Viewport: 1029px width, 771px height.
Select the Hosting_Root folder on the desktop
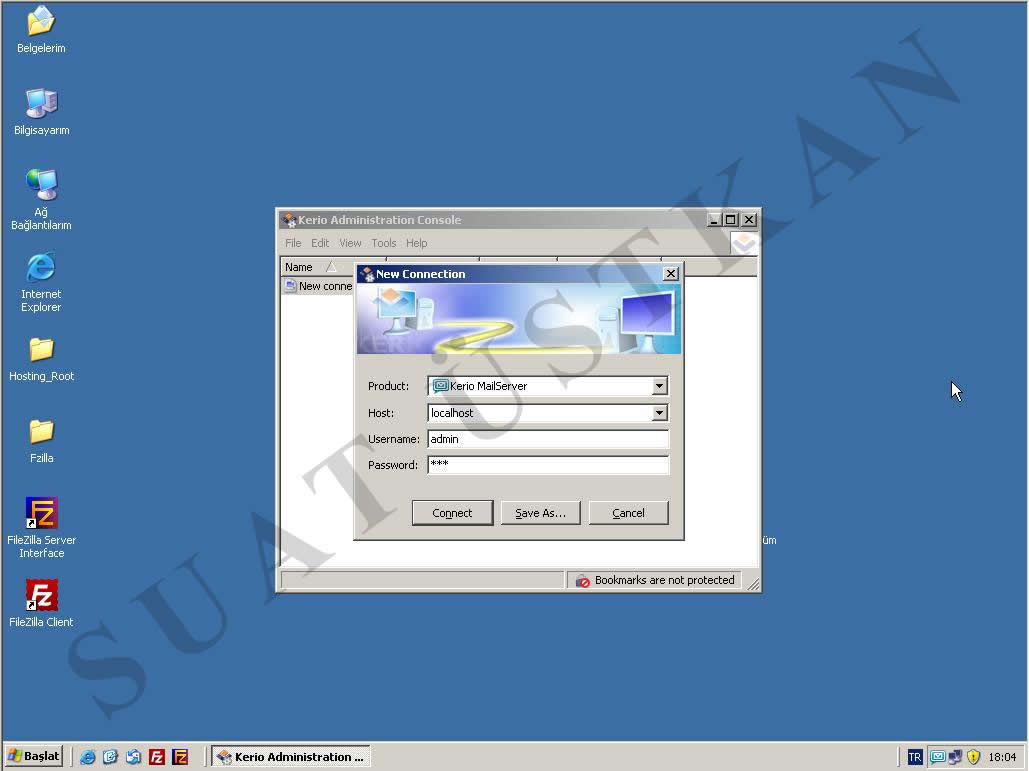[41, 360]
